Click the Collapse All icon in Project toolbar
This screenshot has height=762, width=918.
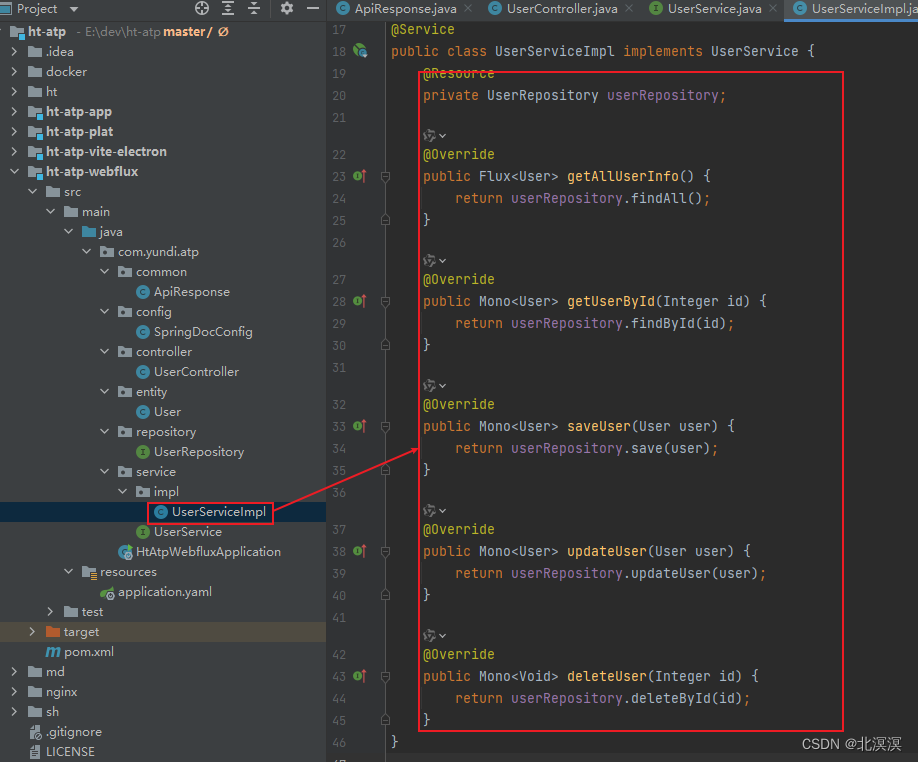[253, 9]
